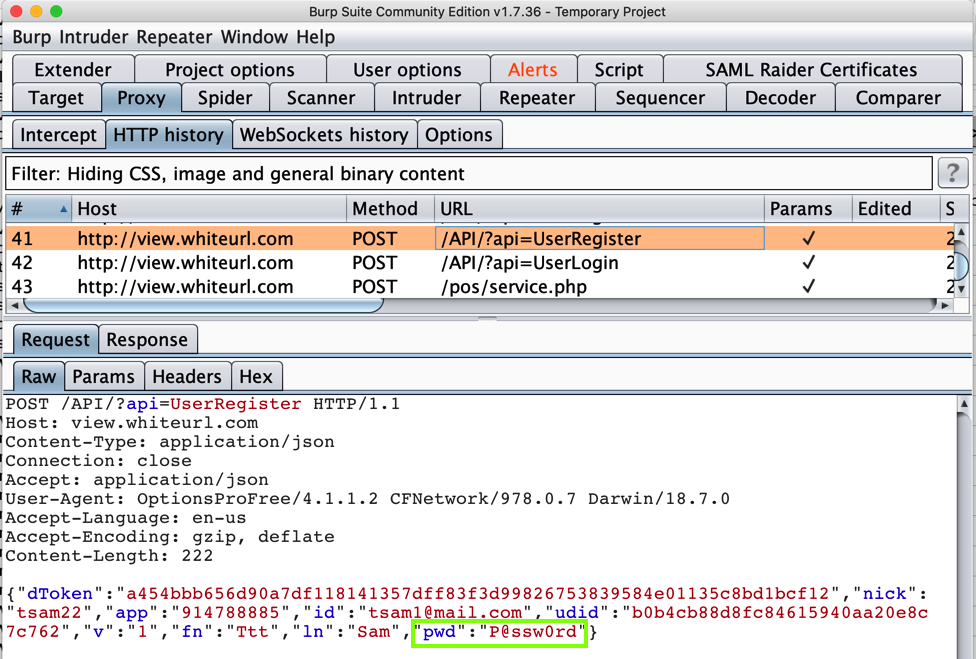Image resolution: width=976 pixels, height=659 pixels.
Task: Open the Help menu
Action: pos(315,37)
